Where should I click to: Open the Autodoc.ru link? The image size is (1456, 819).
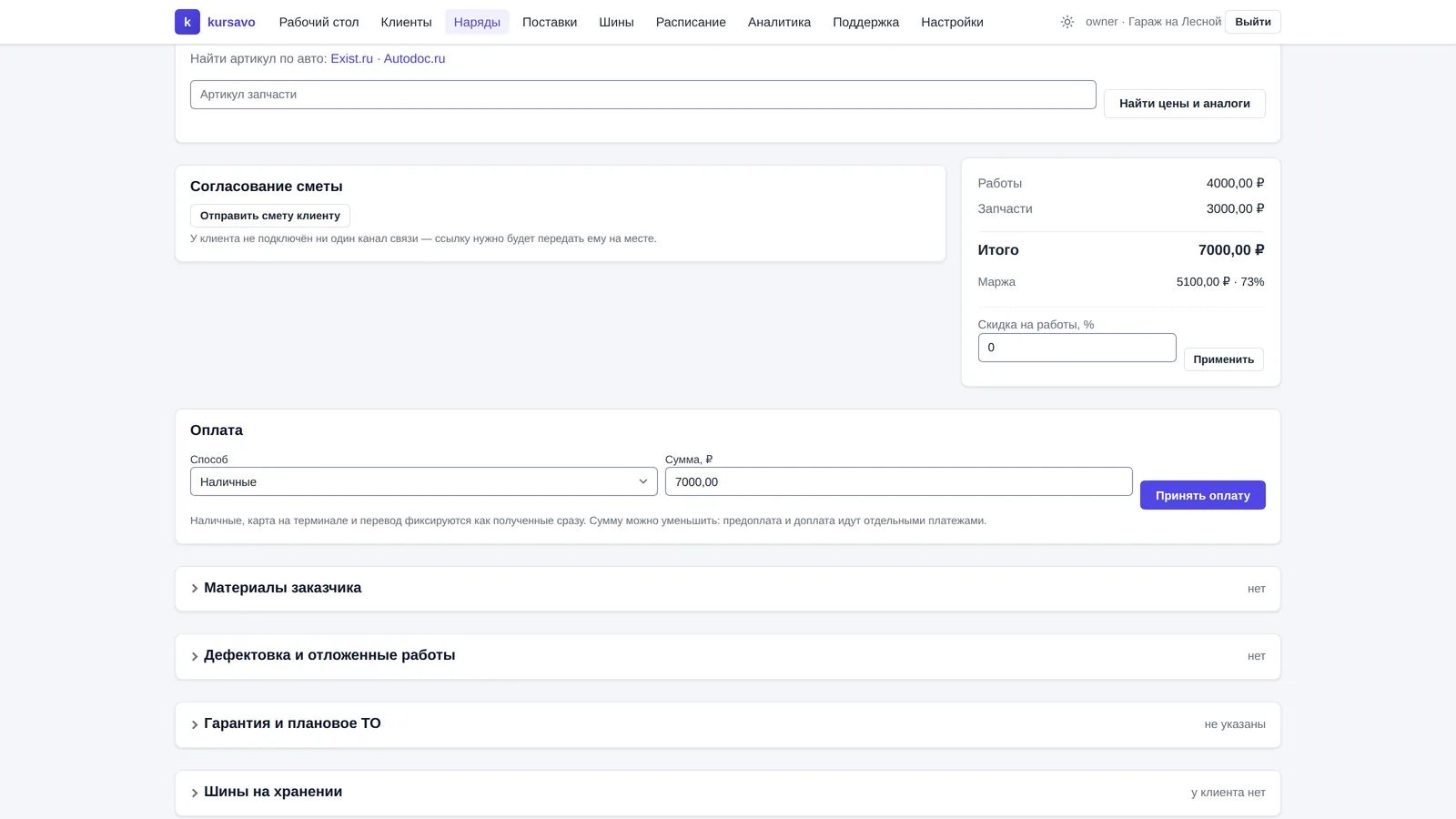click(x=414, y=58)
